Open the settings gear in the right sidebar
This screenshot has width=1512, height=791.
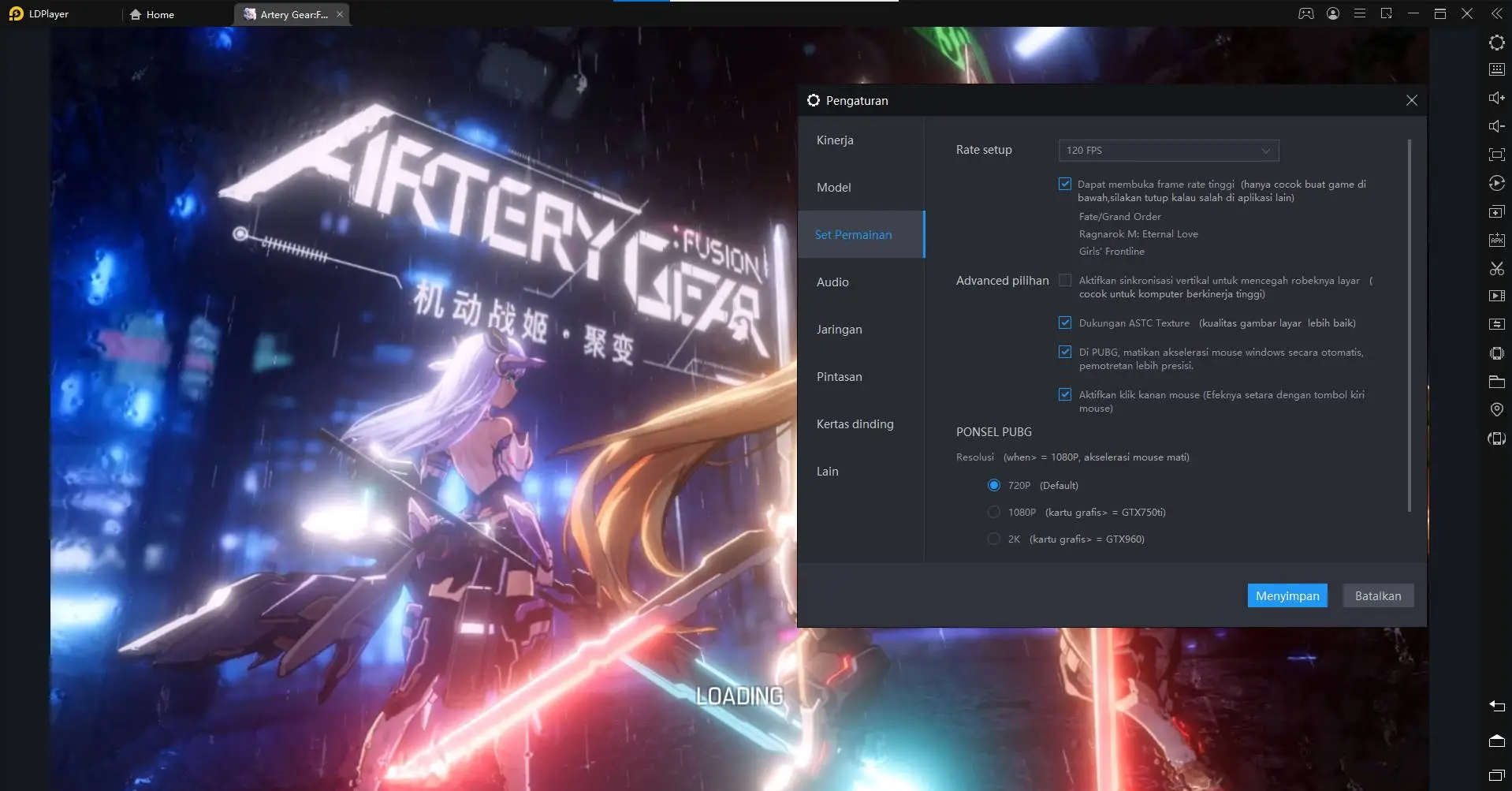point(1496,43)
